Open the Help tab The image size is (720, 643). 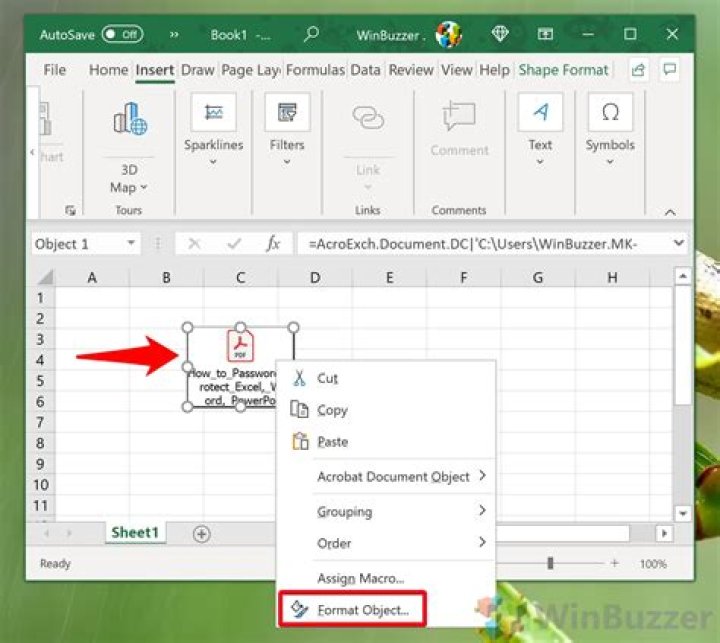tap(495, 70)
